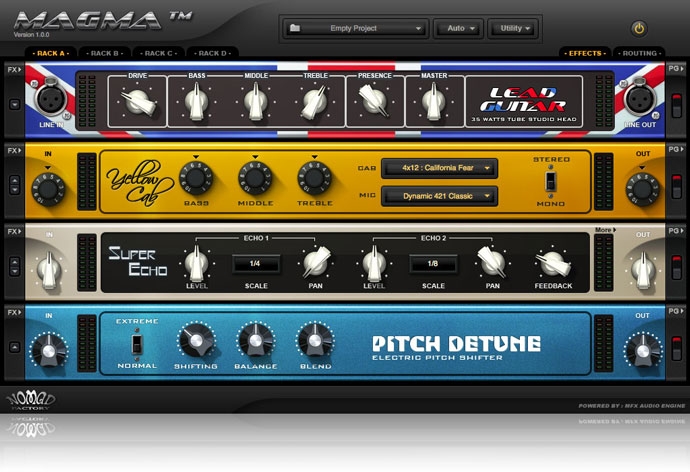
Task: Click the More button on Super Echo
Action: (603, 230)
